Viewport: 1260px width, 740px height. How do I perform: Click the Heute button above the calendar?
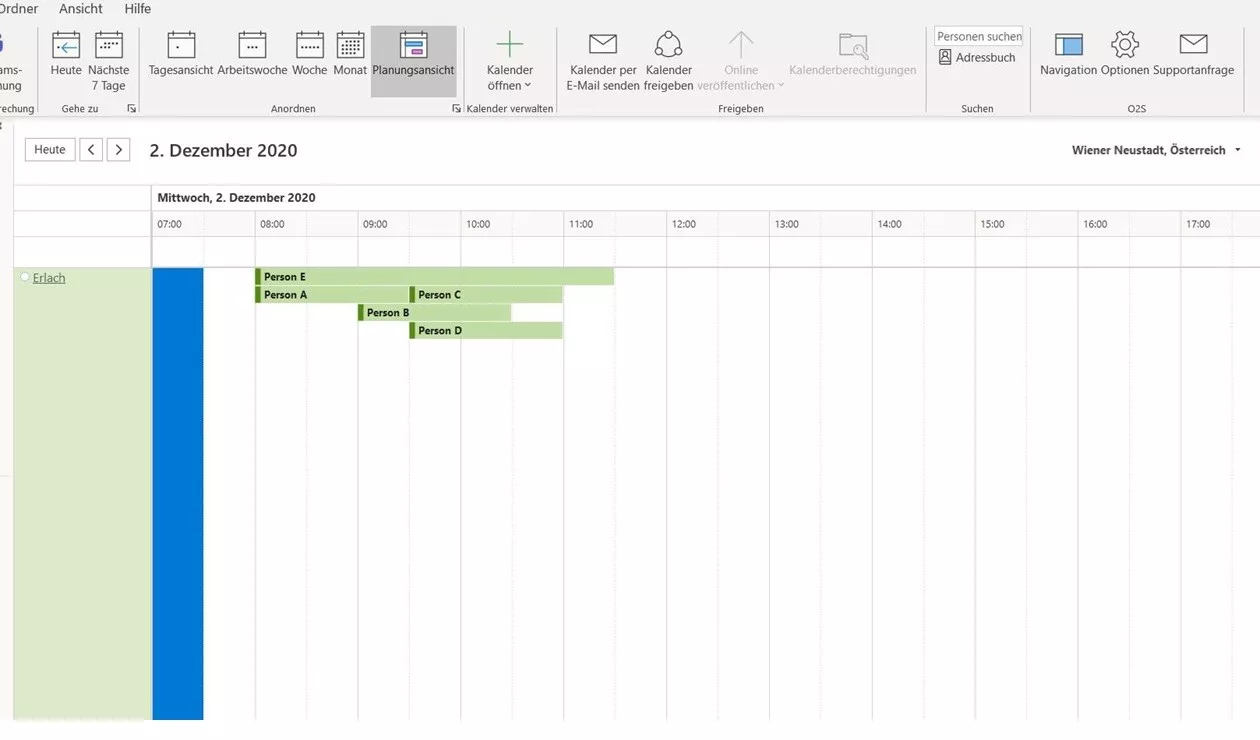click(x=50, y=150)
